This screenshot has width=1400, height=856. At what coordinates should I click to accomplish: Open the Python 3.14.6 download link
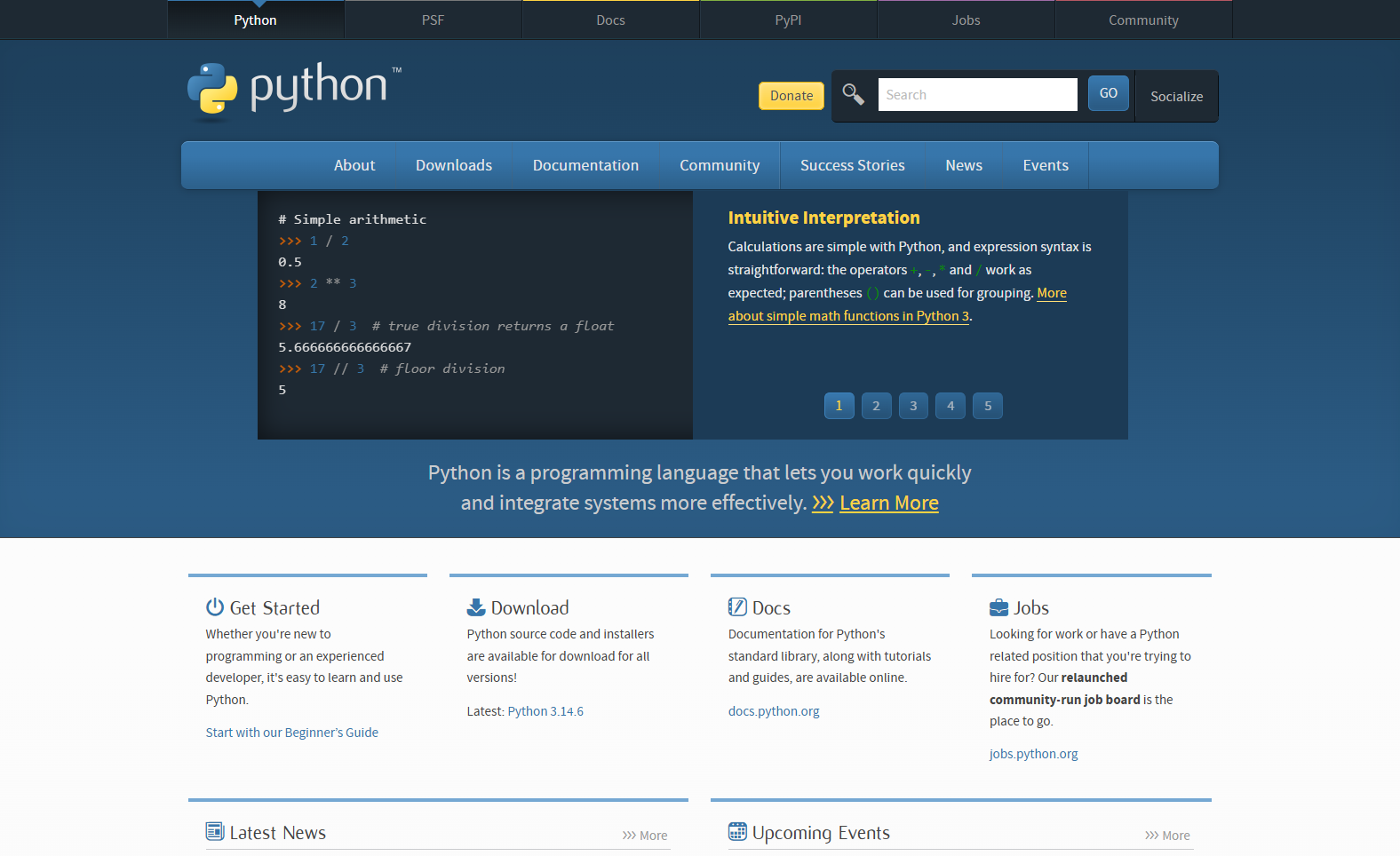click(x=545, y=711)
